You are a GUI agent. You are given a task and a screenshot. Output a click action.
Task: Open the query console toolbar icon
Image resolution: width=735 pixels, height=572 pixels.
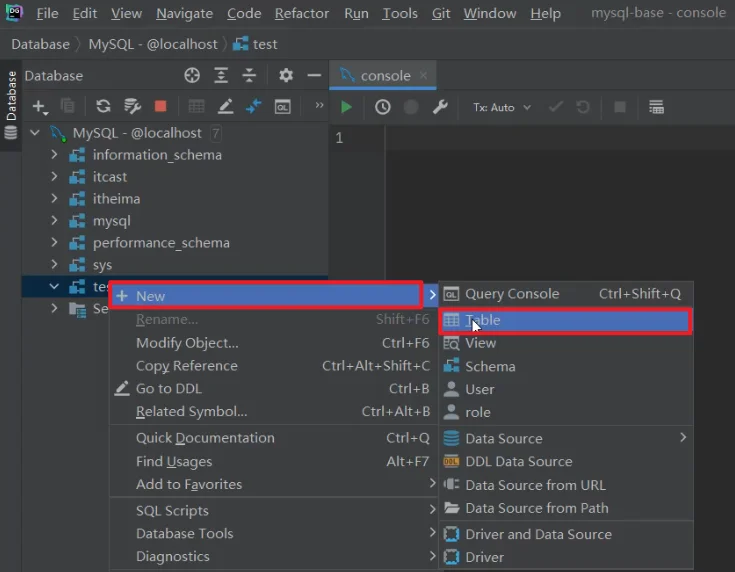point(282,107)
